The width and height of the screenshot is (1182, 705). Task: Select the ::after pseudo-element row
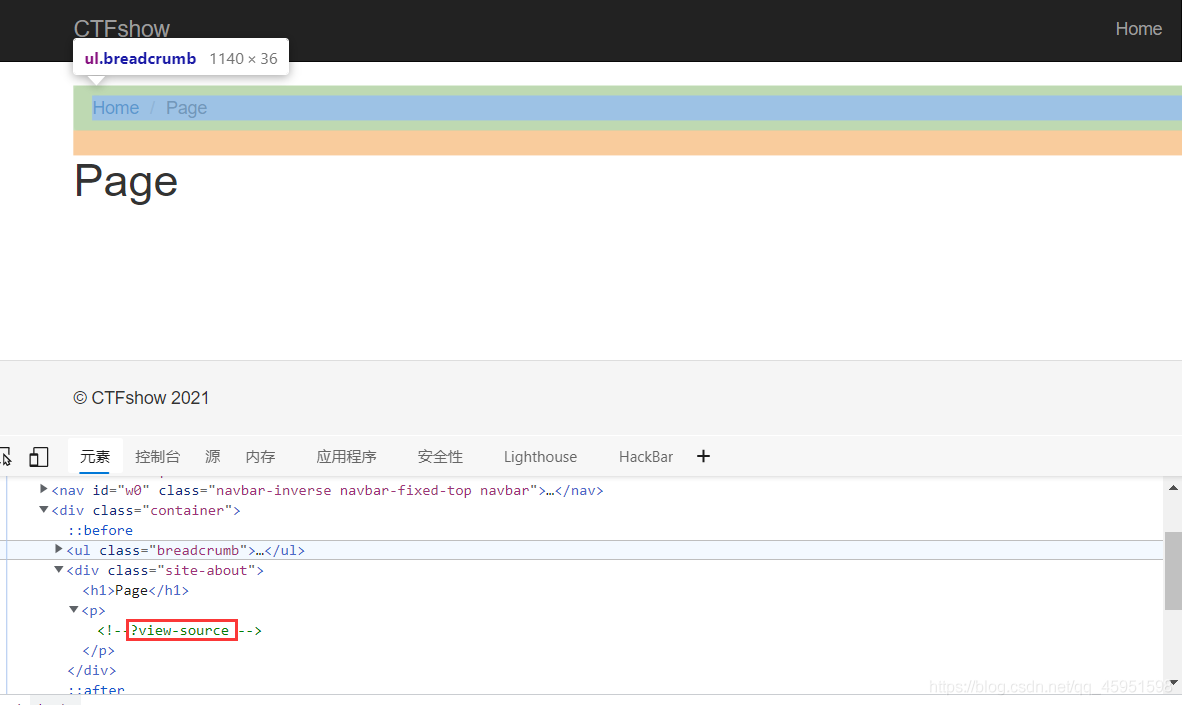point(96,689)
